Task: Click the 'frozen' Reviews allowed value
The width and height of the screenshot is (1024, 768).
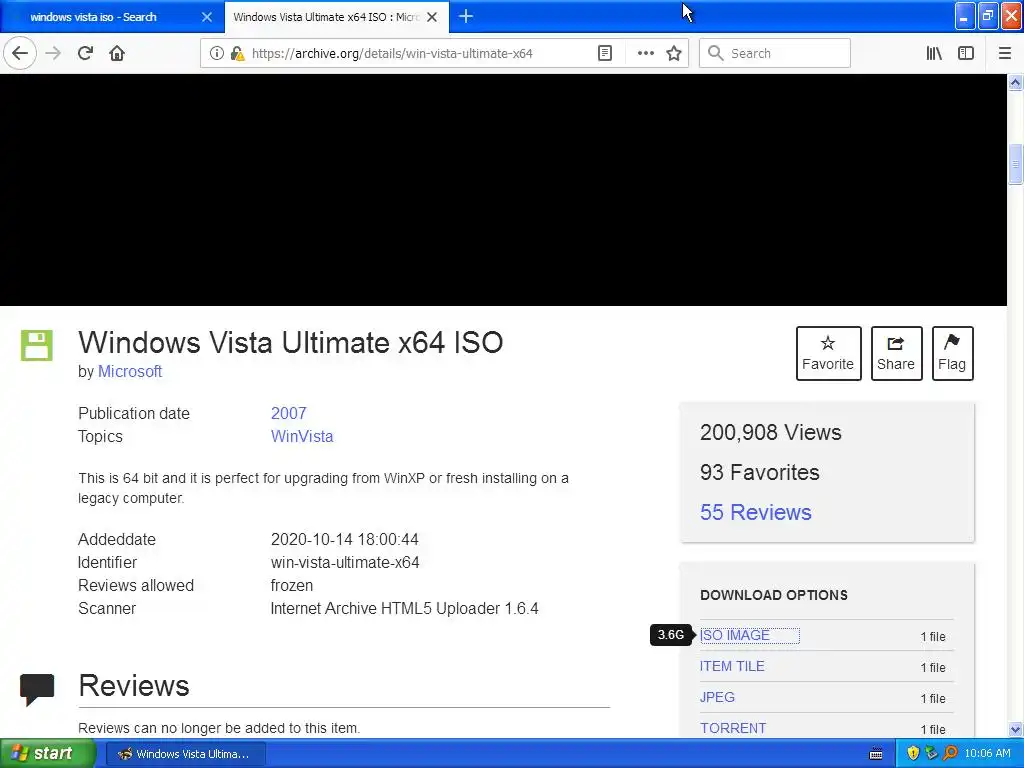Action: 292,585
